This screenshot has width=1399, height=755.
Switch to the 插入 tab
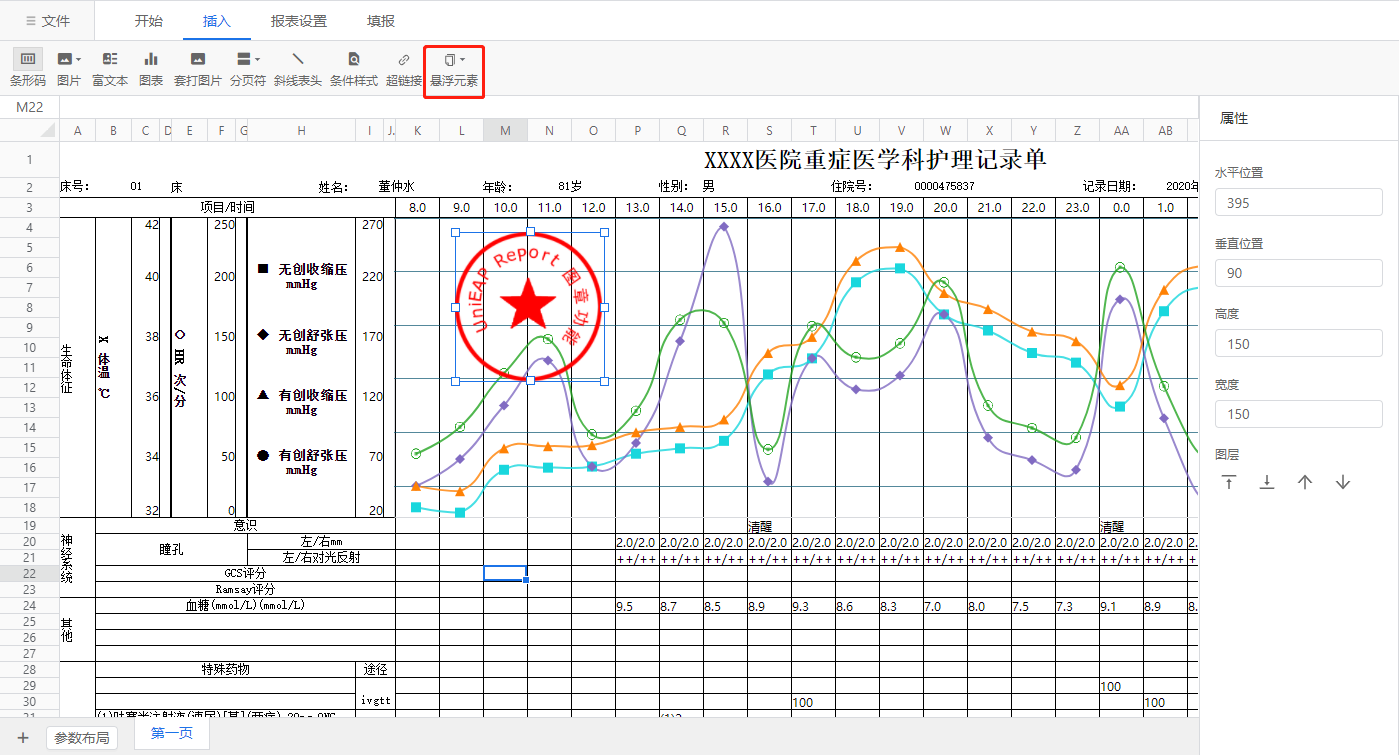coord(217,20)
